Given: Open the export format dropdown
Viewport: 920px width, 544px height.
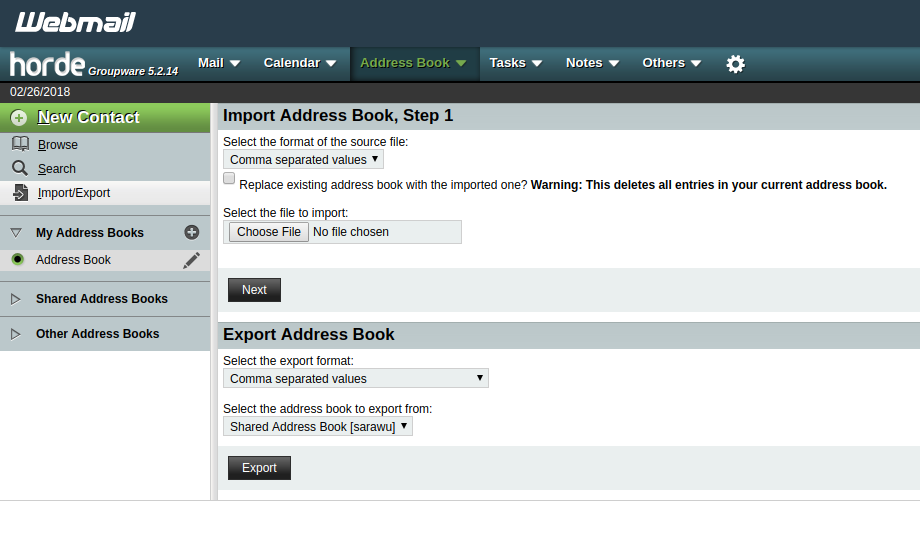Looking at the screenshot, I should click(355, 378).
